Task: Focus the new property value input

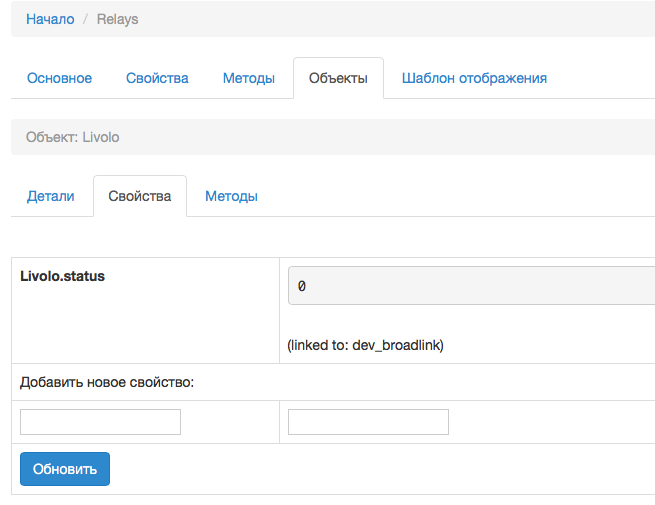Action: pos(368,422)
